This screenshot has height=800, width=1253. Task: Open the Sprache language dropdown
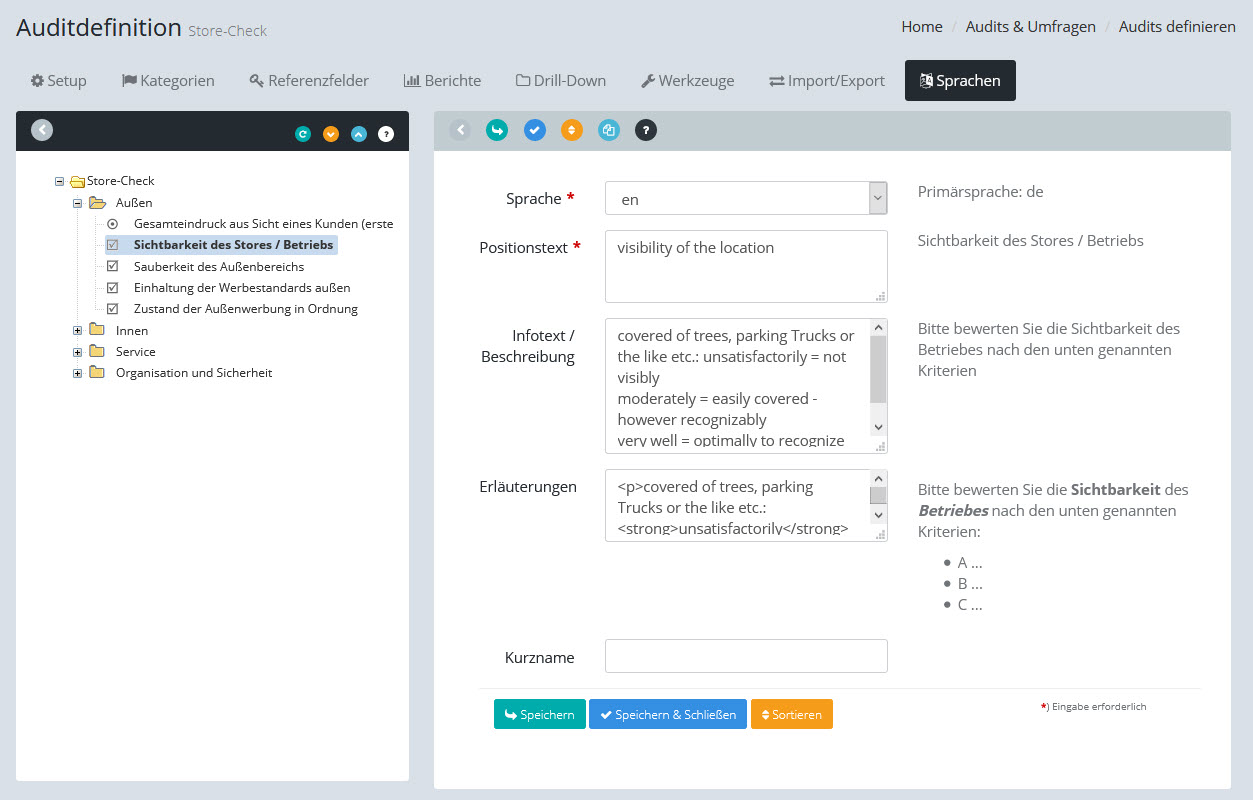(745, 199)
